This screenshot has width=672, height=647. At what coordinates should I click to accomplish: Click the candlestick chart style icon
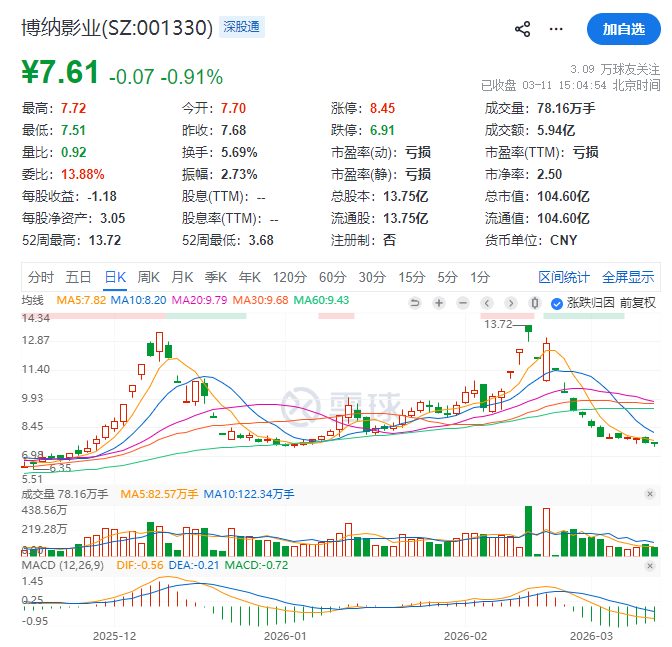click(x=536, y=302)
